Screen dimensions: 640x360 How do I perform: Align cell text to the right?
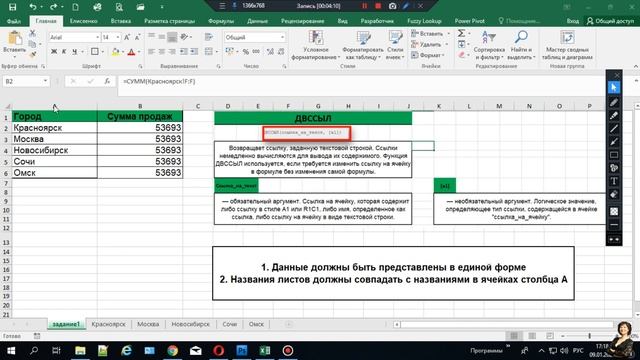(x=172, y=51)
